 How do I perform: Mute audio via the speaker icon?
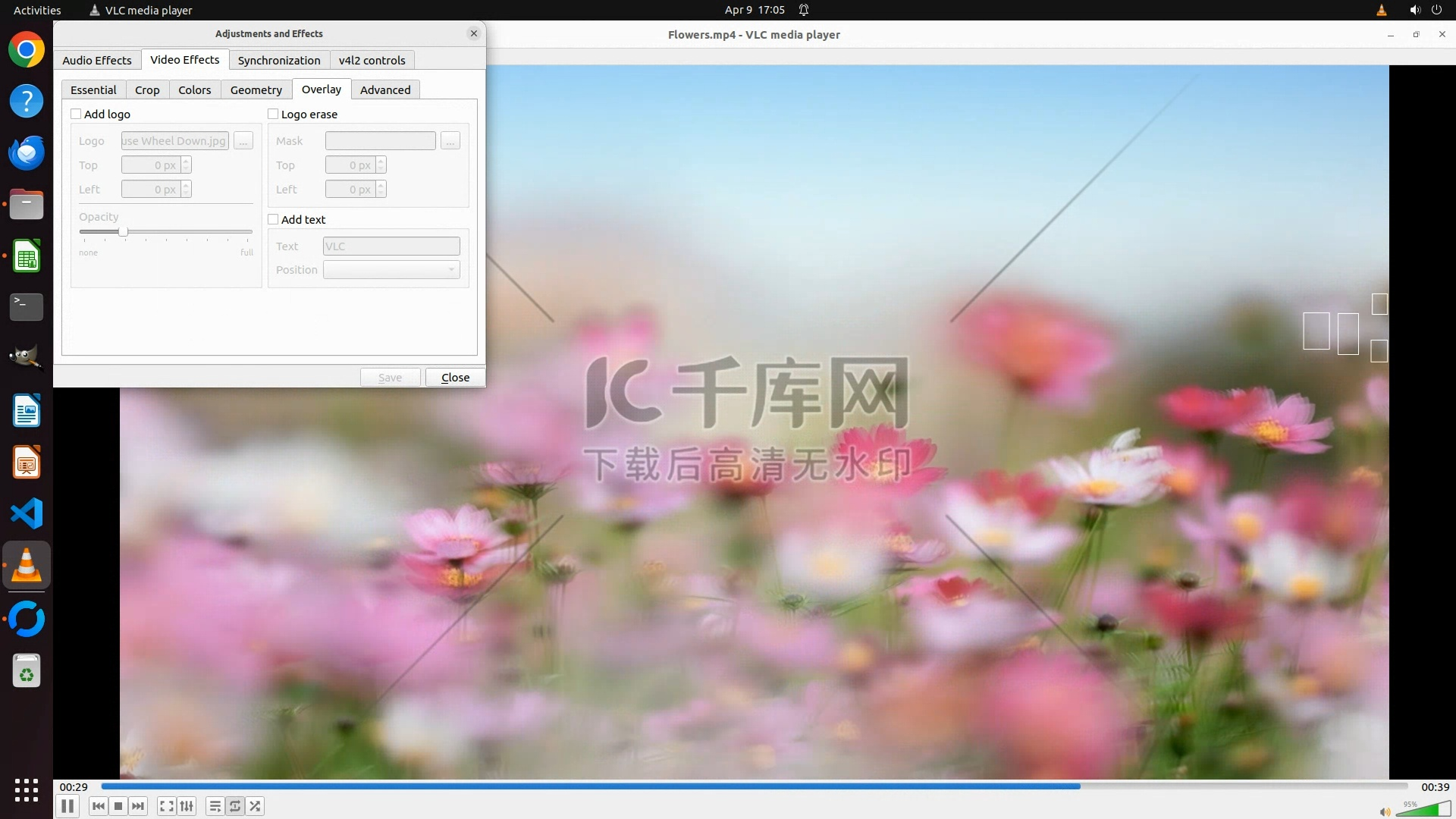point(1385,811)
